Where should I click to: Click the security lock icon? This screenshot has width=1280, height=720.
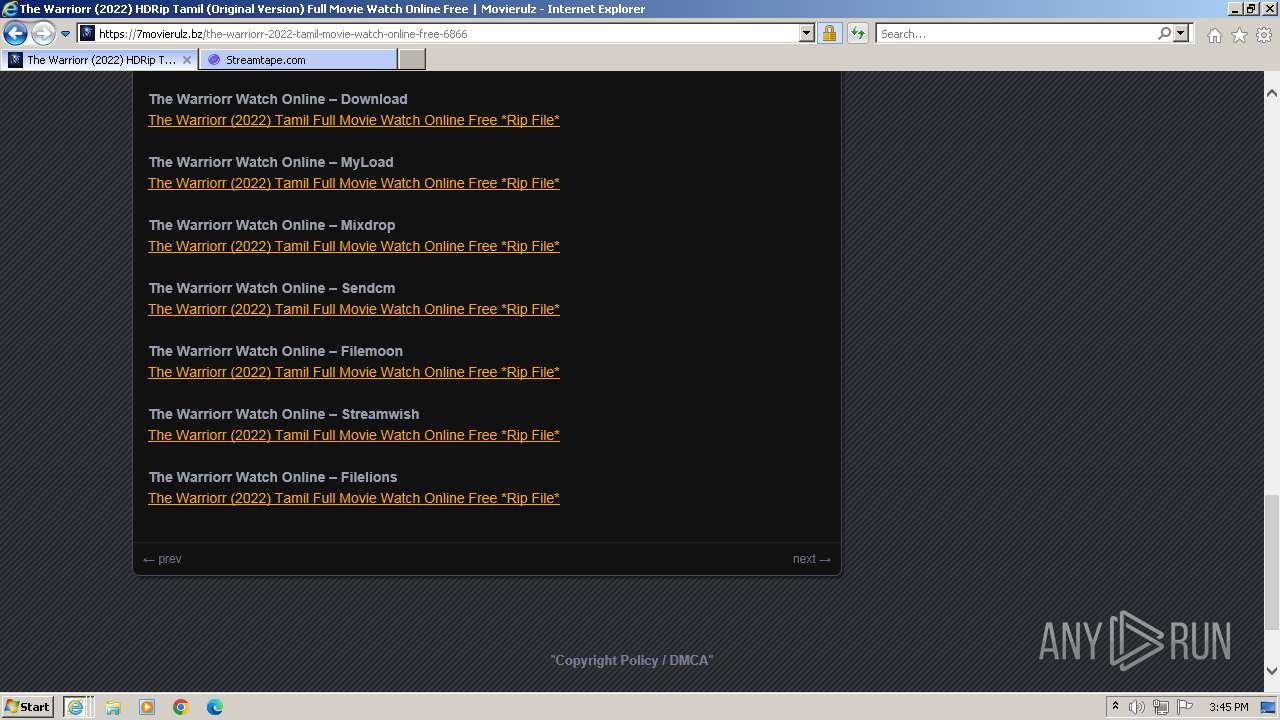[829, 34]
